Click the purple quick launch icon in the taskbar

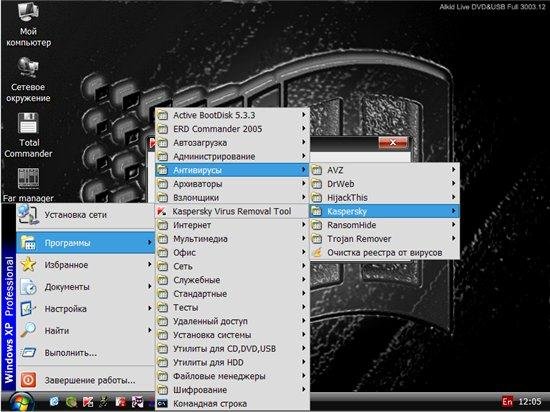coord(138,402)
